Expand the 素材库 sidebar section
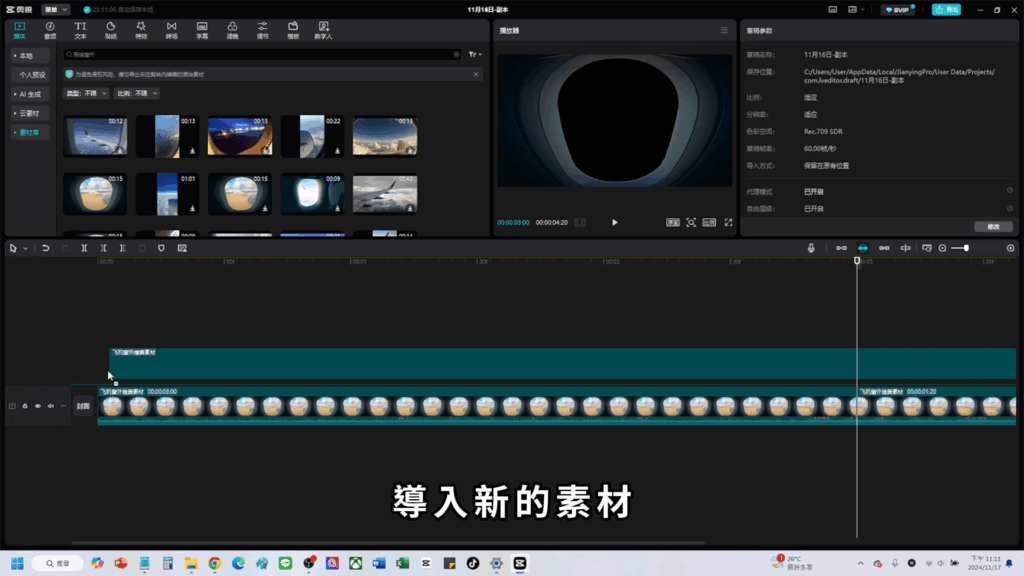Image resolution: width=1024 pixels, height=576 pixels. click(x=29, y=133)
